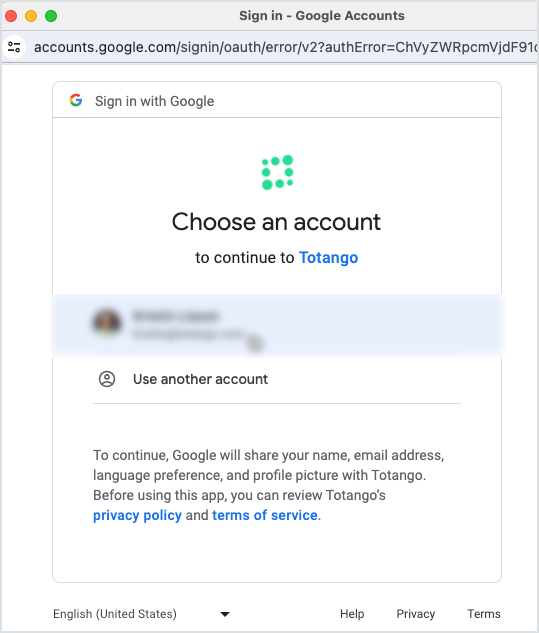The width and height of the screenshot is (539, 633).
Task: Select the blurred account row
Action: [277, 325]
